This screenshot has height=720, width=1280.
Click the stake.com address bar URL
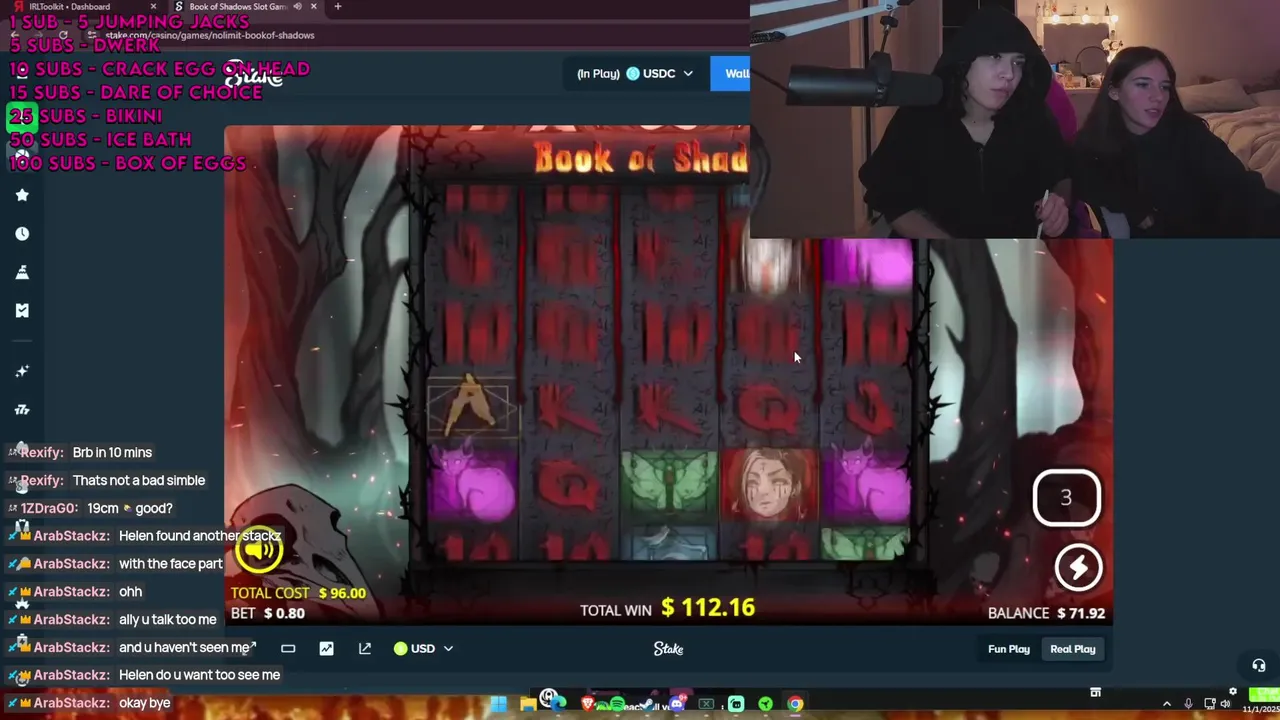[210, 35]
